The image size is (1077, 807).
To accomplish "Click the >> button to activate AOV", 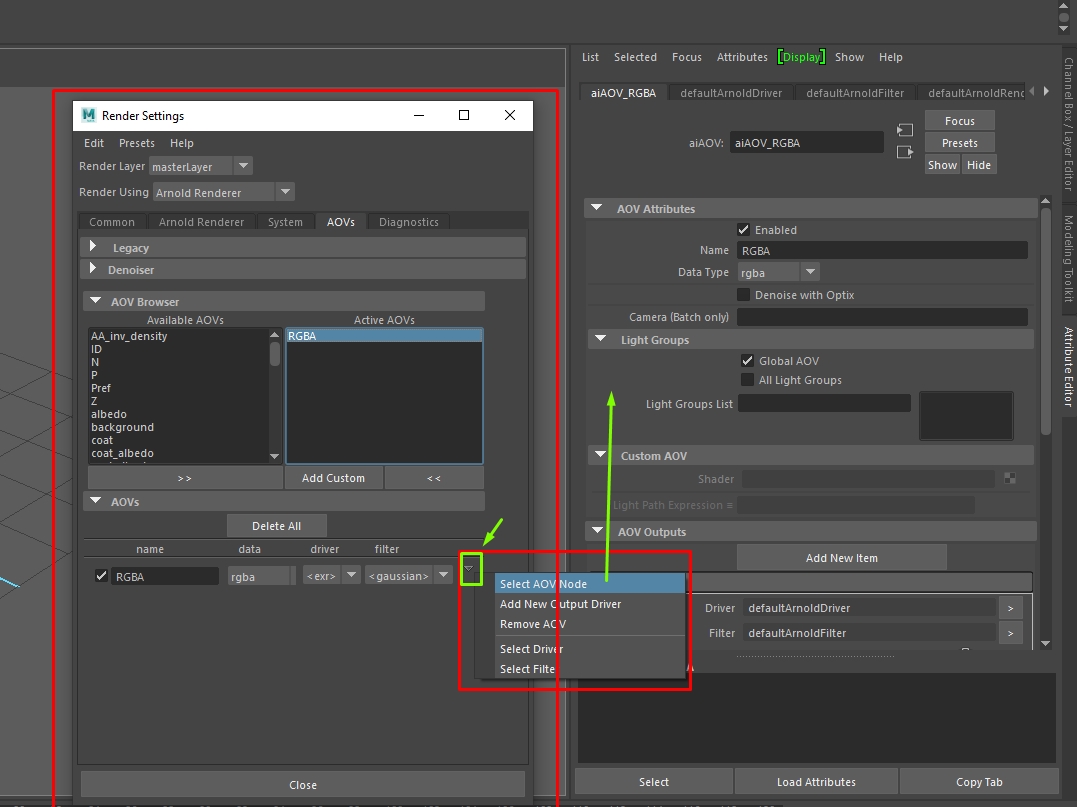I will click(x=185, y=478).
